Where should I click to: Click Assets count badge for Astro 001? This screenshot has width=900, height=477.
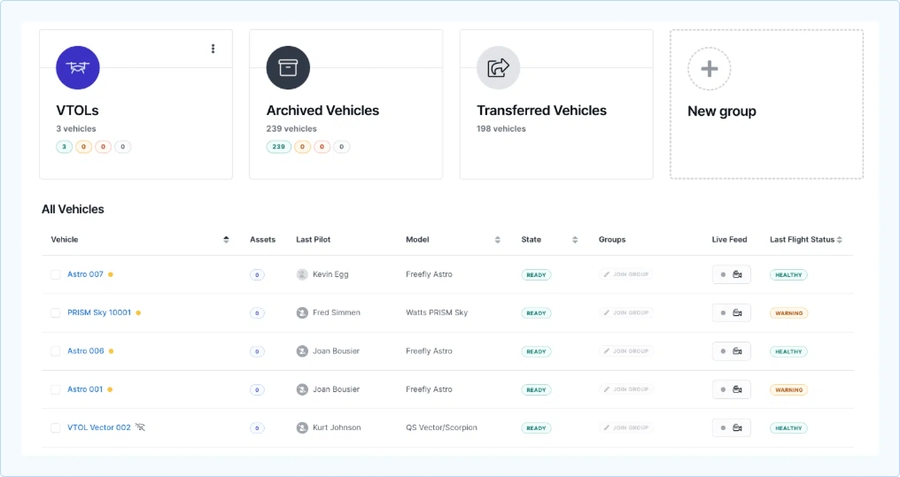(x=257, y=390)
